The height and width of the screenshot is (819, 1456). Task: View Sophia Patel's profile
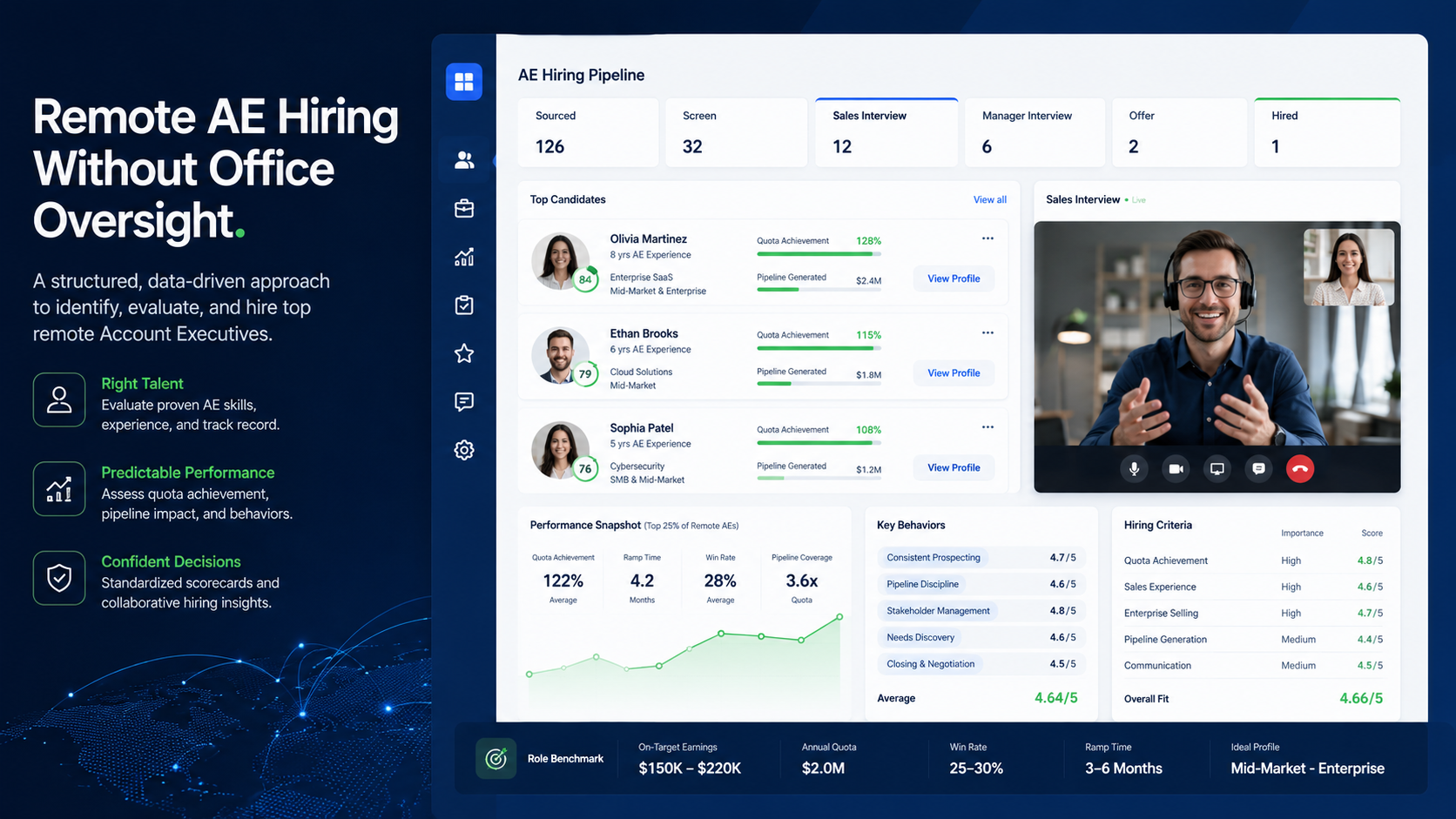pos(954,467)
